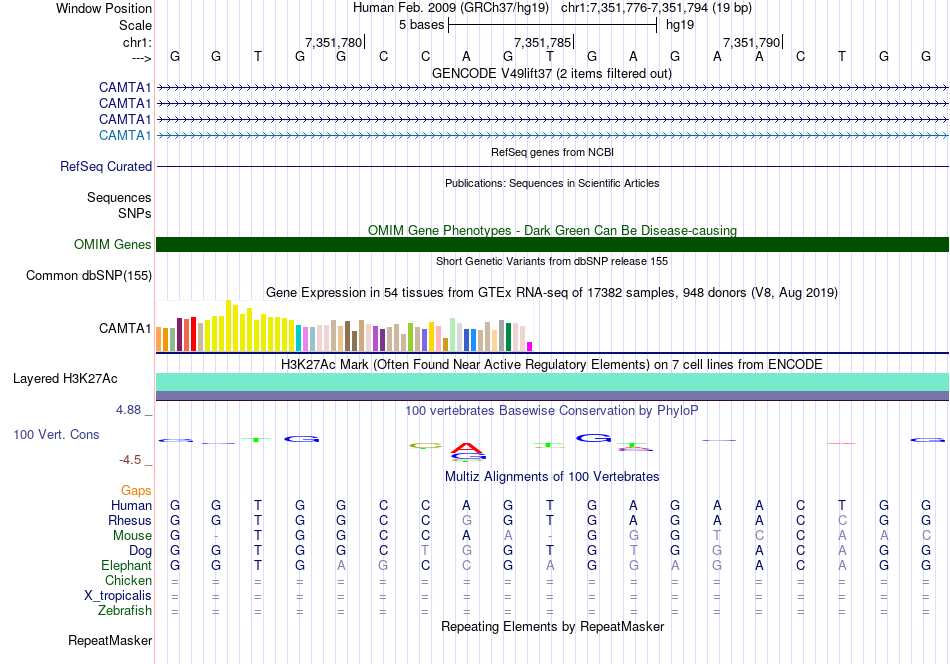
Task: Click the light green bar in GTEx chart
Action: pyautogui.click(x=453, y=335)
